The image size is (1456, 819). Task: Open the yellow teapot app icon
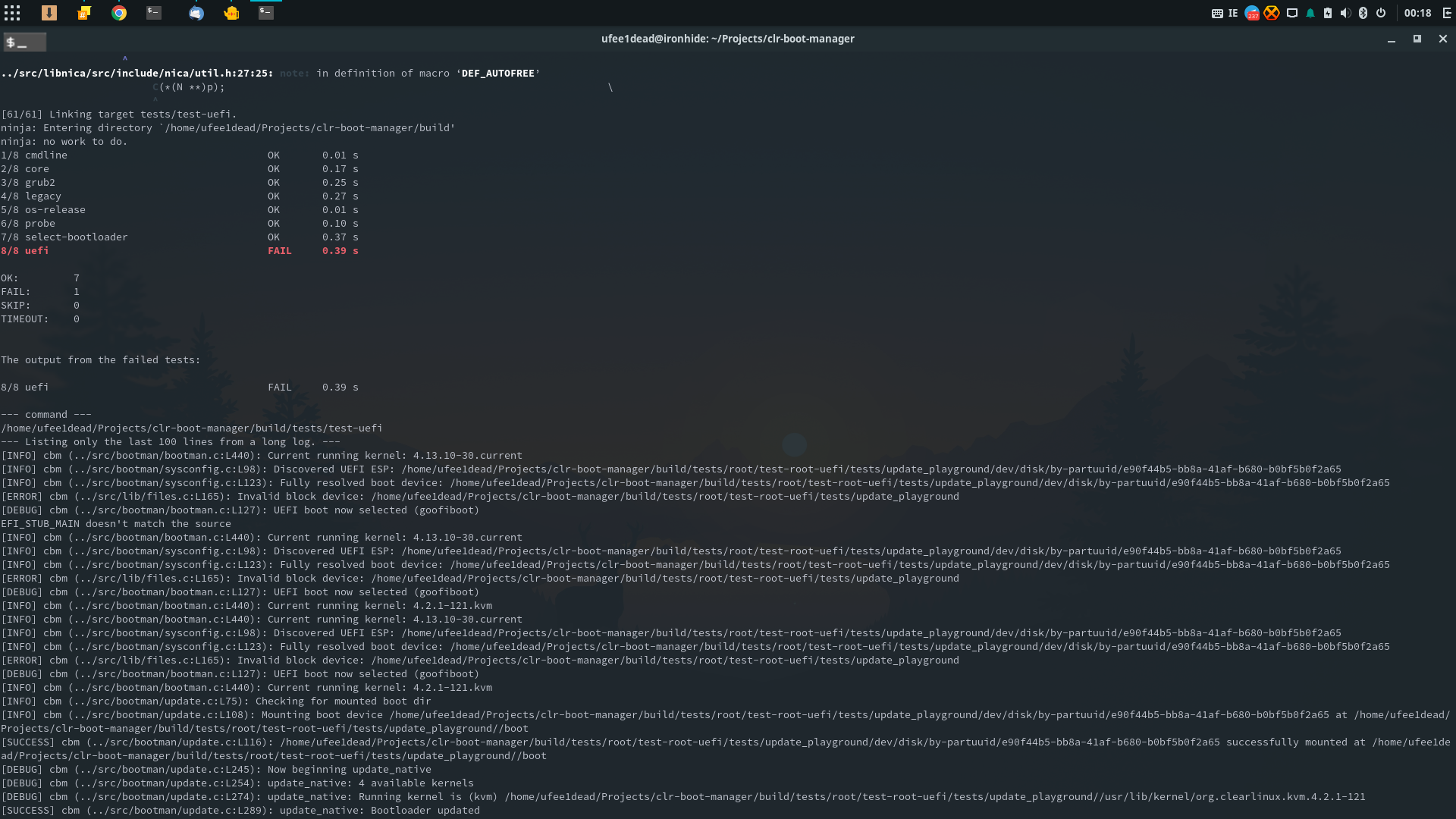tap(231, 13)
